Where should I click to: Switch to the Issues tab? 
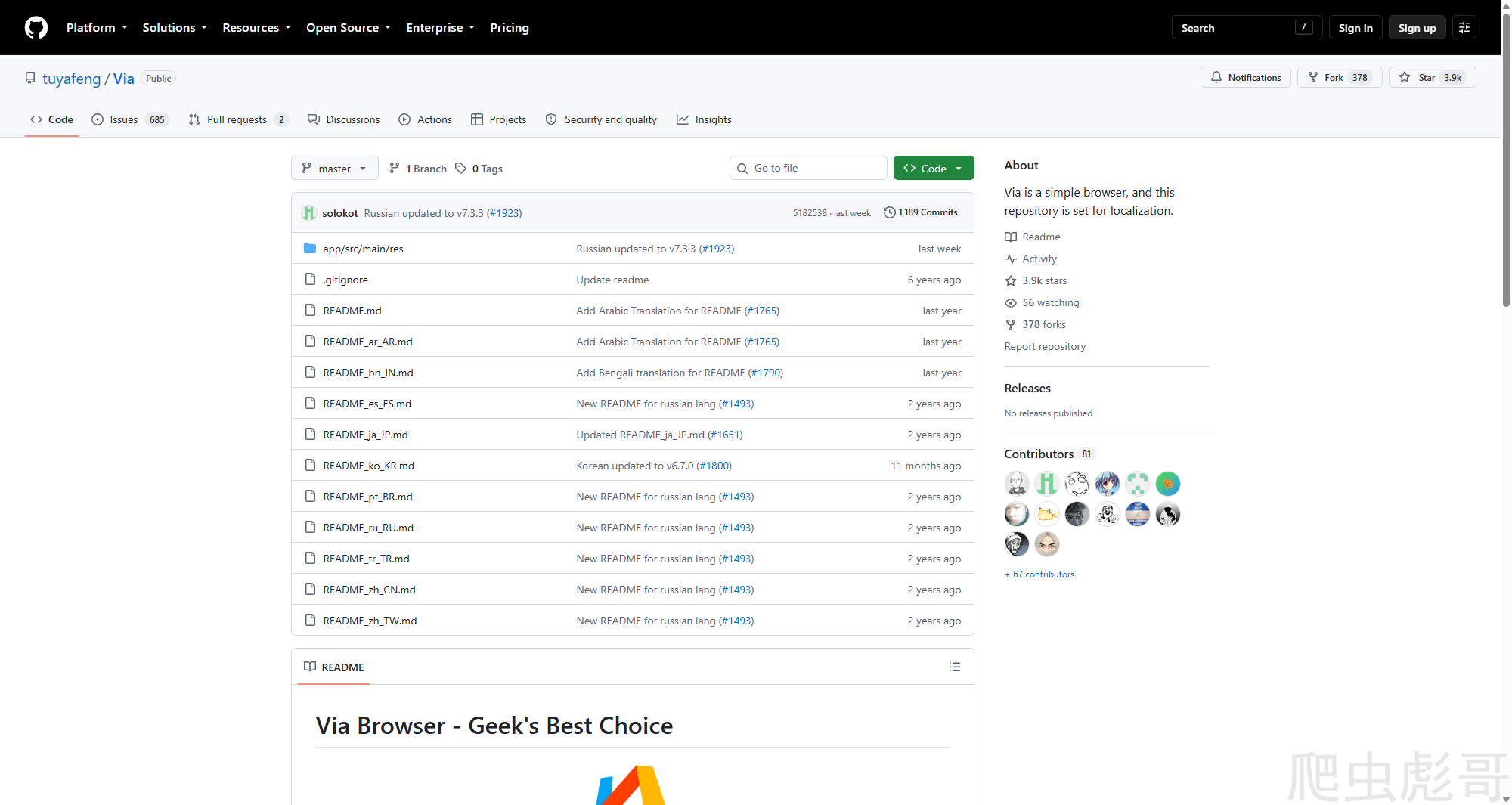tap(129, 119)
